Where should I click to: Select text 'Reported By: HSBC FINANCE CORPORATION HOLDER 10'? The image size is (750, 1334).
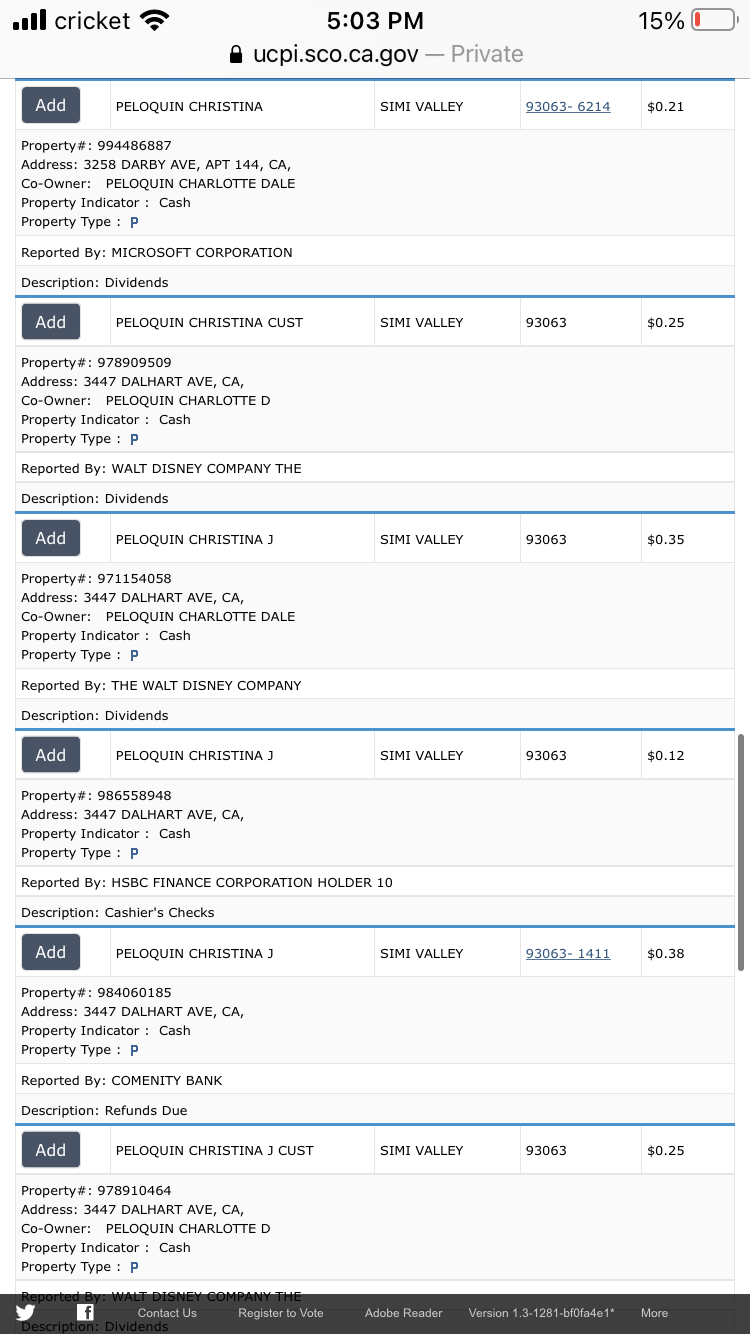(x=207, y=882)
